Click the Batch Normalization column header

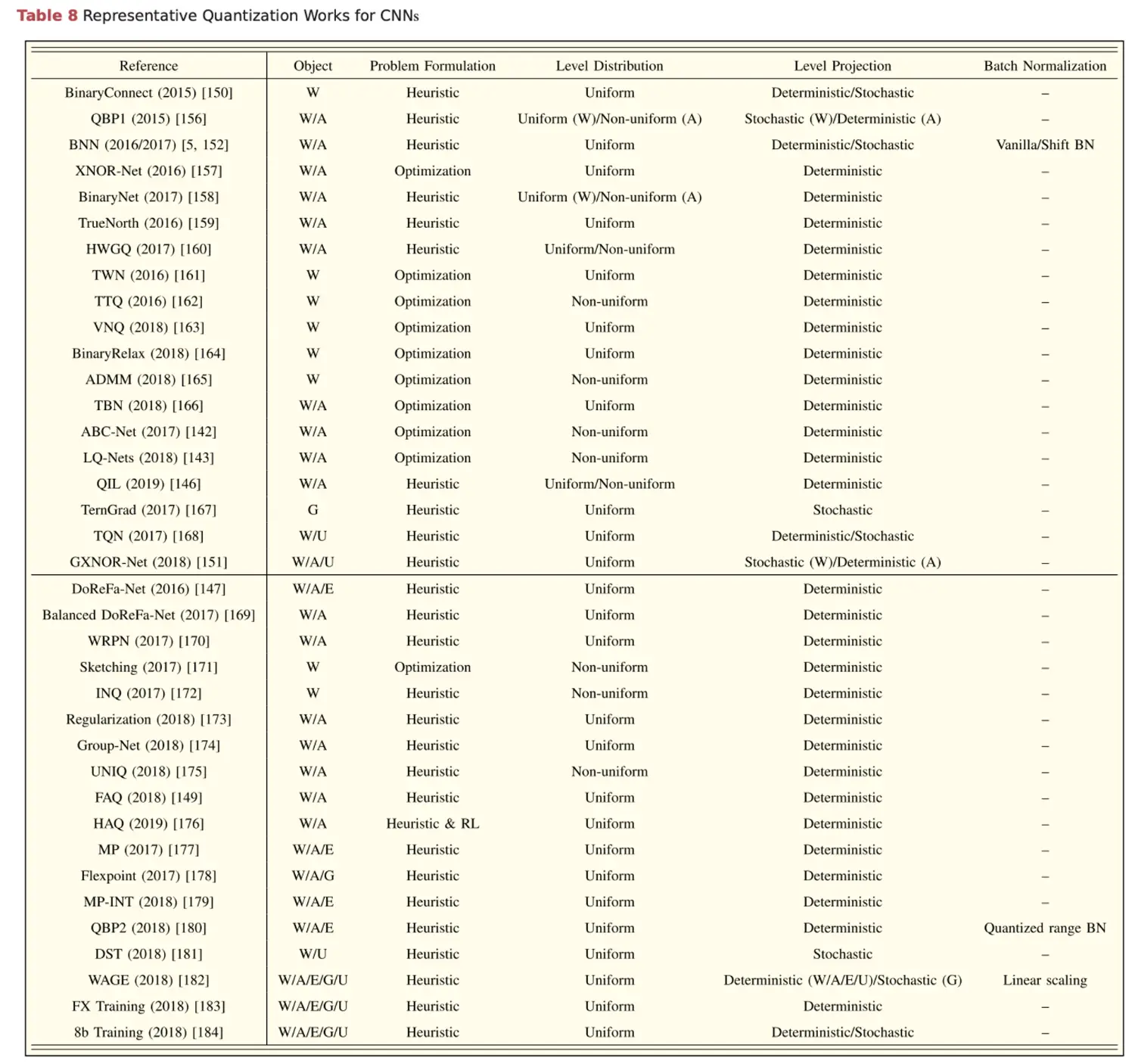pyautogui.click(x=1044, y=66)
